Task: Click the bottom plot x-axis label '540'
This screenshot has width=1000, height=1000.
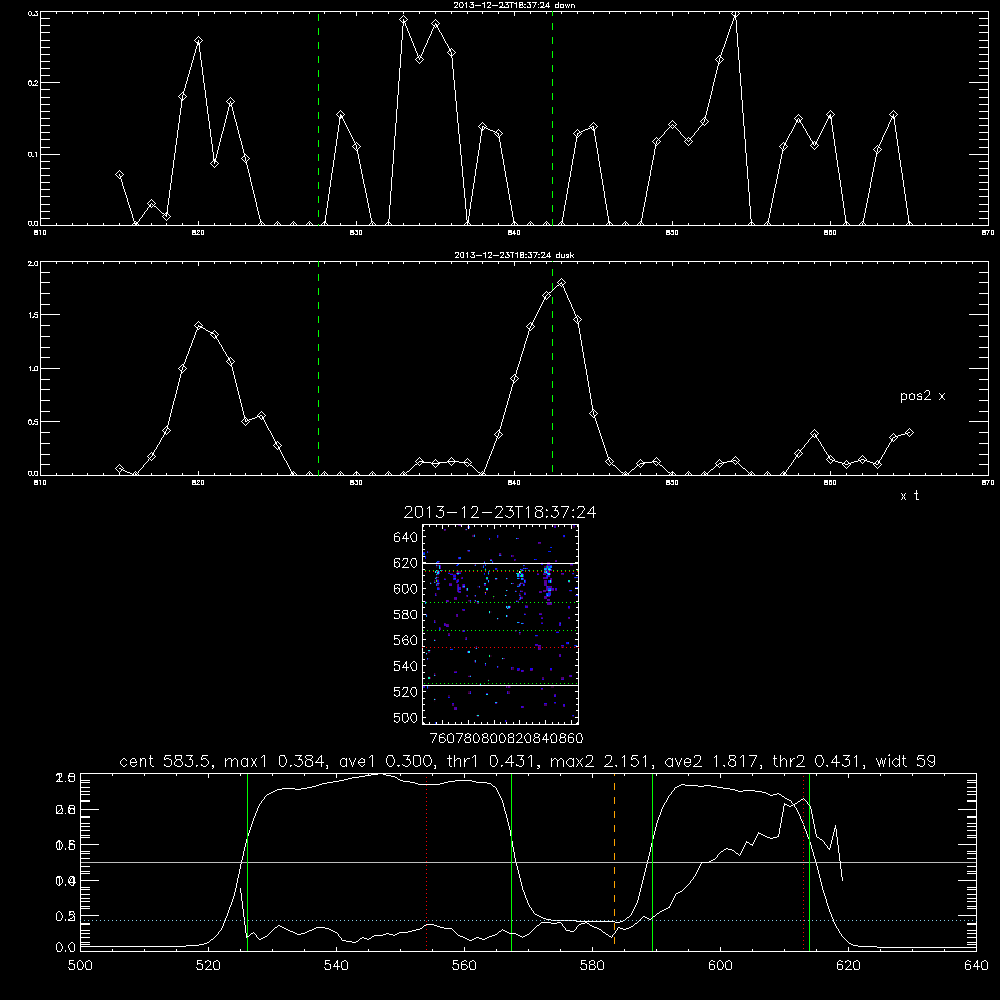Action: [336, 966]
